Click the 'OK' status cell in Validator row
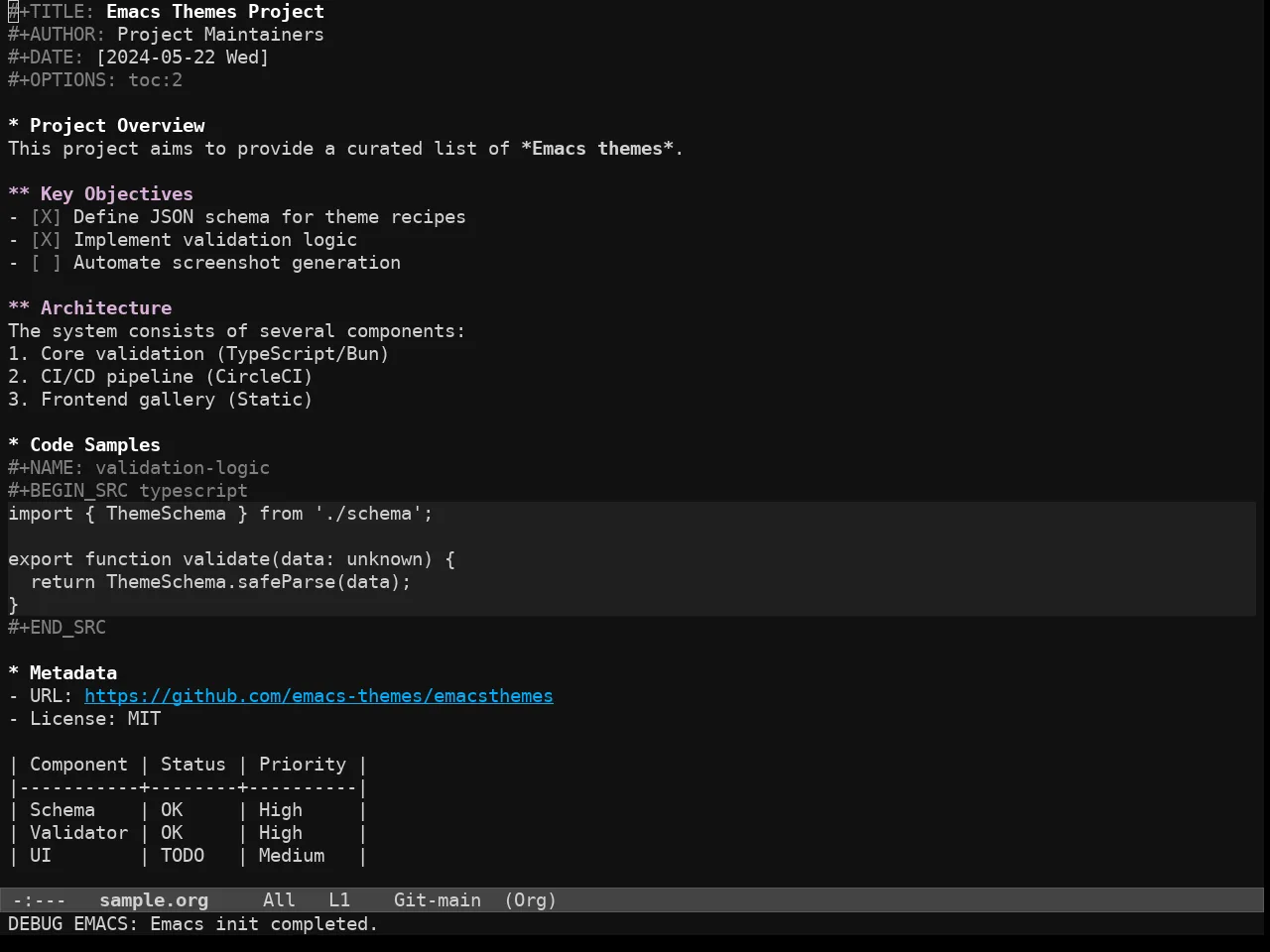The image size is (1270, 952). 172,833
